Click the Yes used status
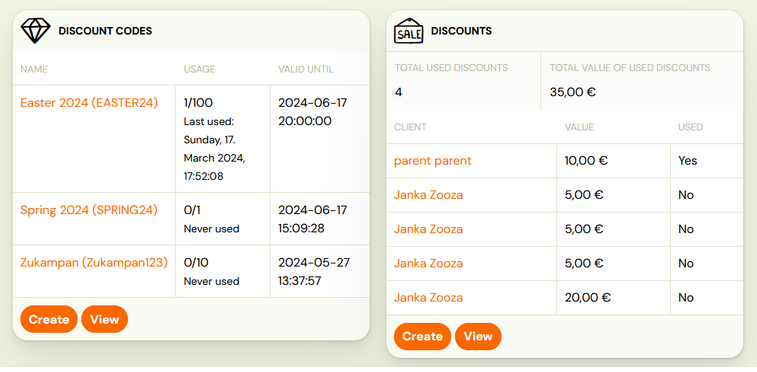Image resolution: width=757 pixels, height=372 pixels. click(x=687, y=161)
